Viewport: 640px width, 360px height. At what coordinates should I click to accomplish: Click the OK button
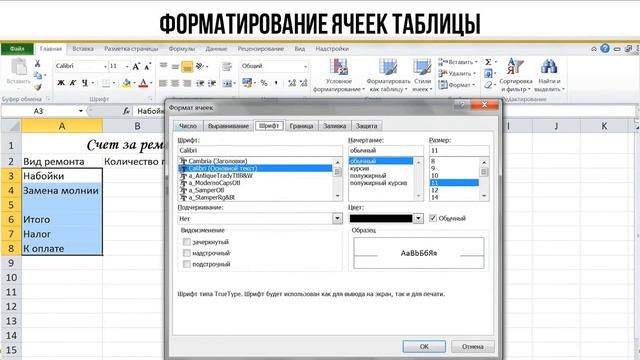point(424,346)
